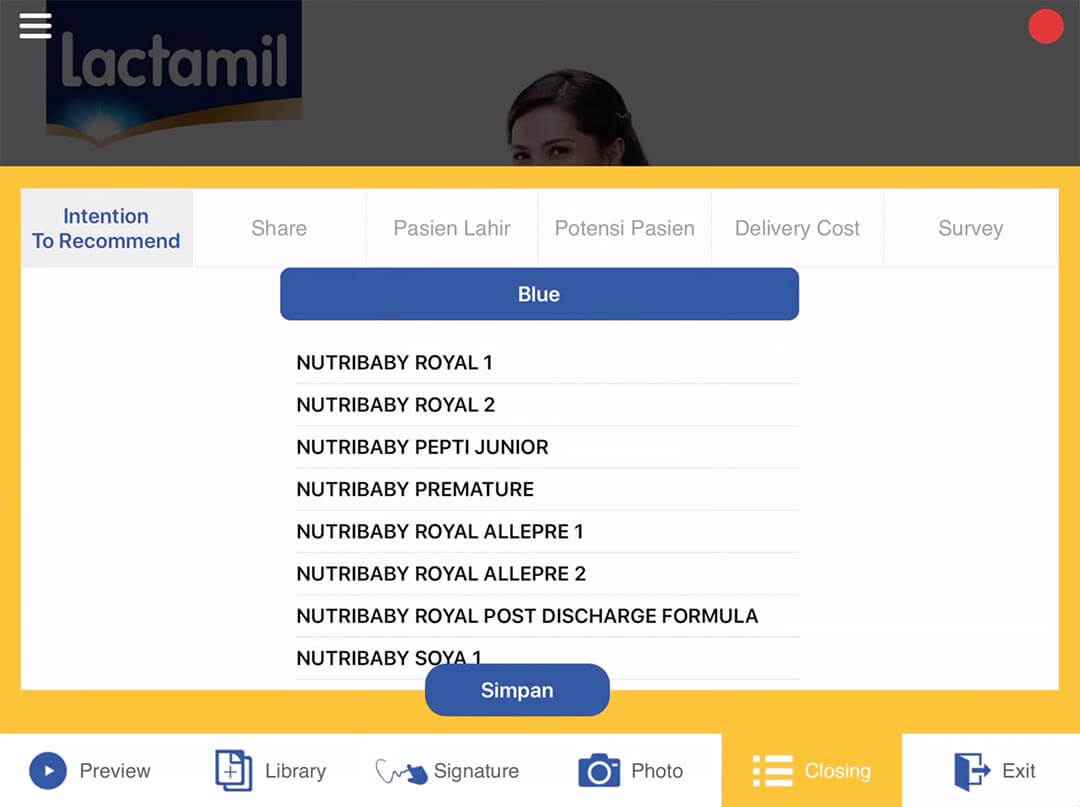1080x807 pixels.
Task: Click Simpan to save
Action: point(517,690)
